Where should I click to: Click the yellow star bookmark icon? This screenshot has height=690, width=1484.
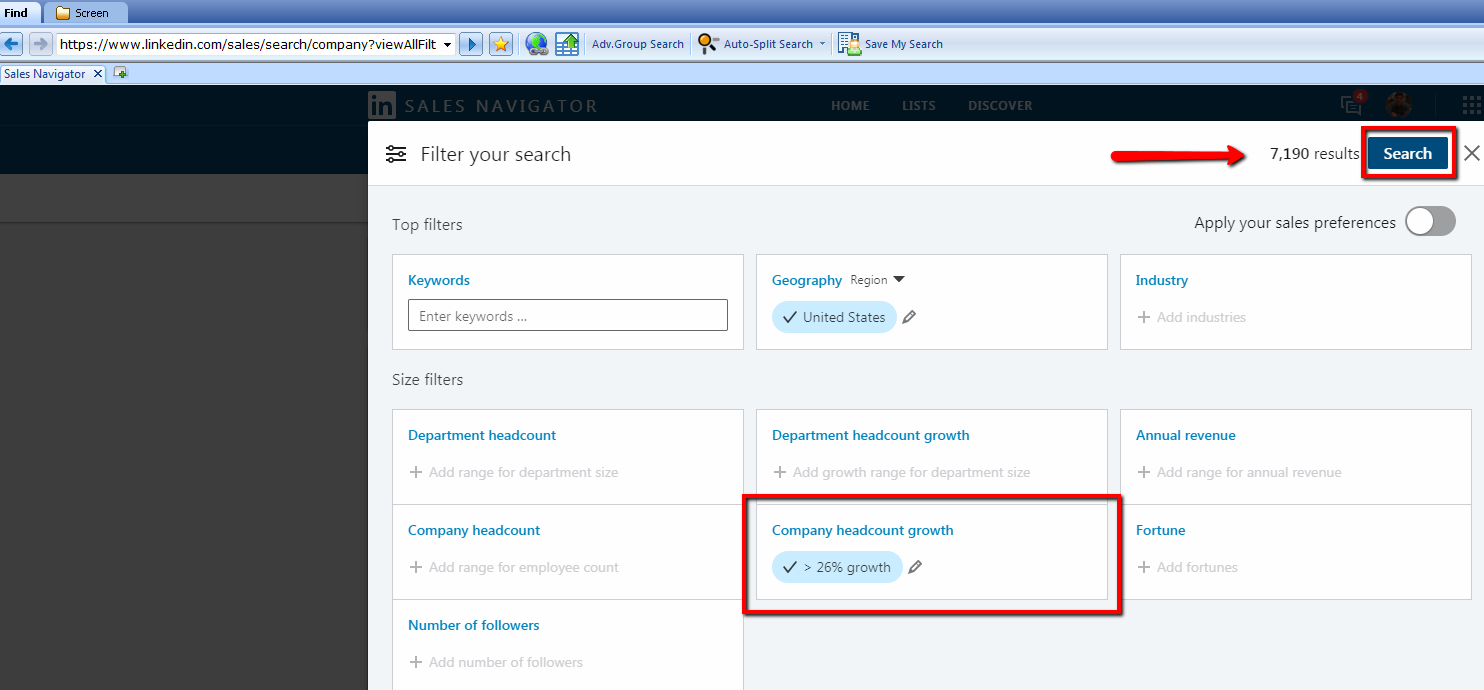501,44
